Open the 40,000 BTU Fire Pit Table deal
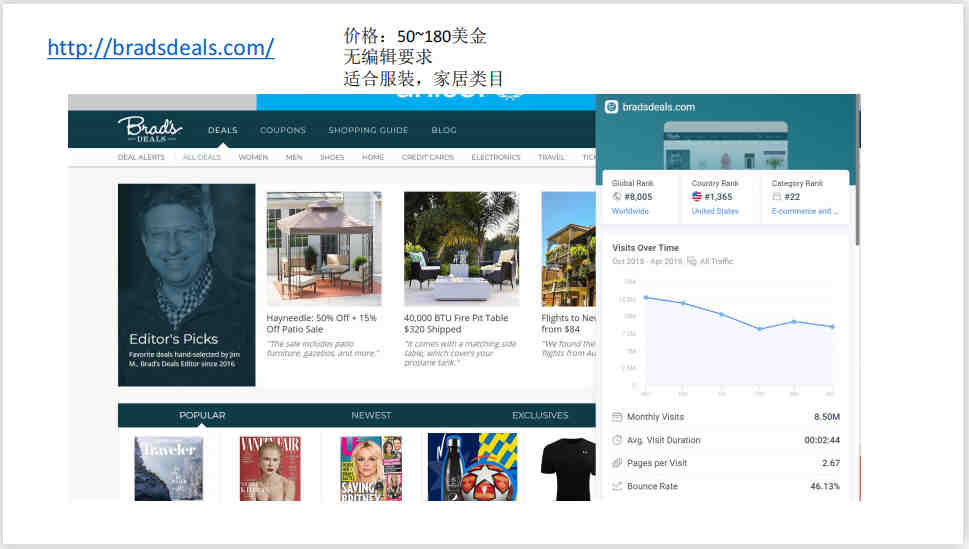The image size is (969, 549). pos(456,323)
